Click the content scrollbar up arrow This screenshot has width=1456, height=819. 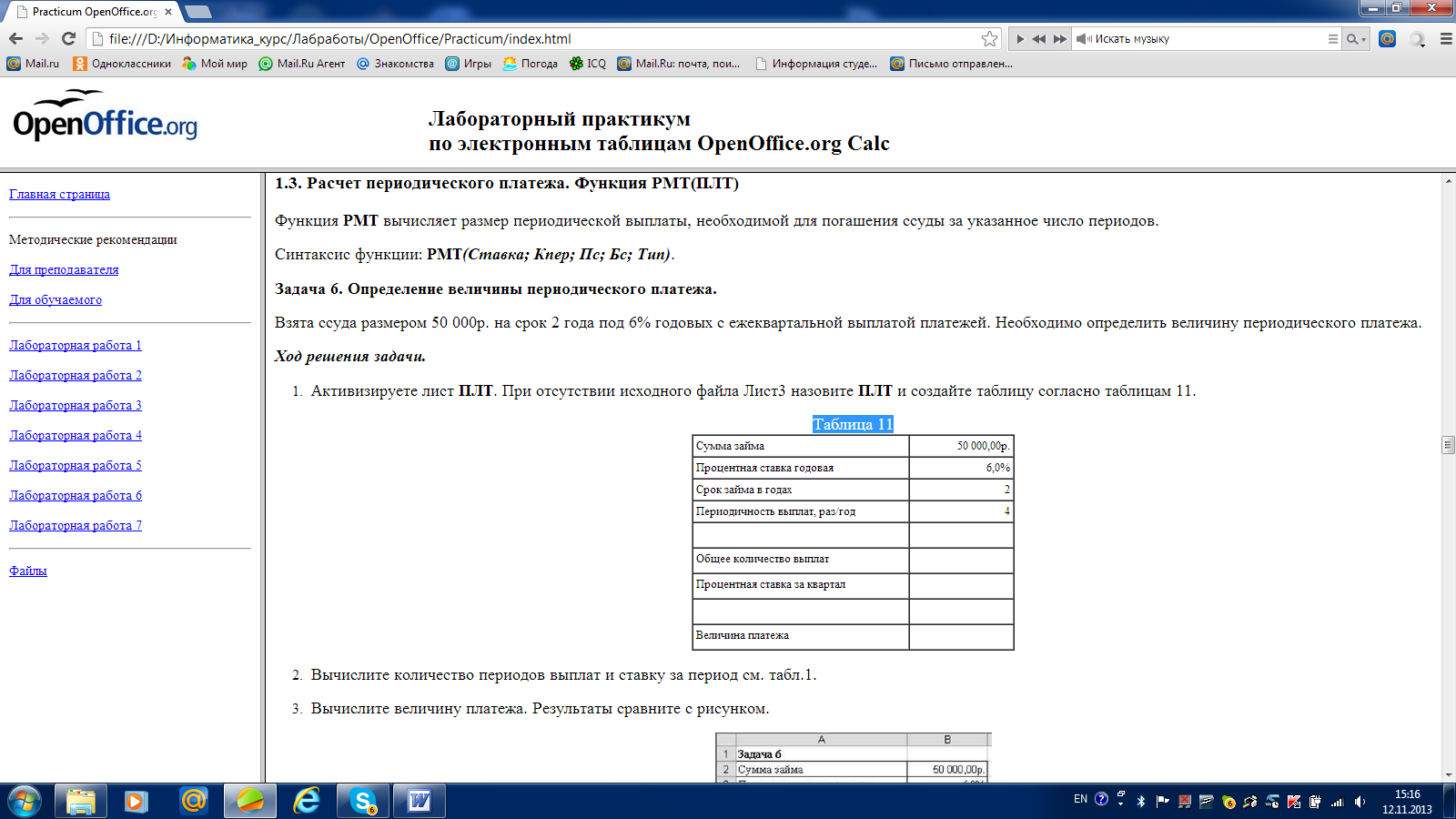point(1448,181)
